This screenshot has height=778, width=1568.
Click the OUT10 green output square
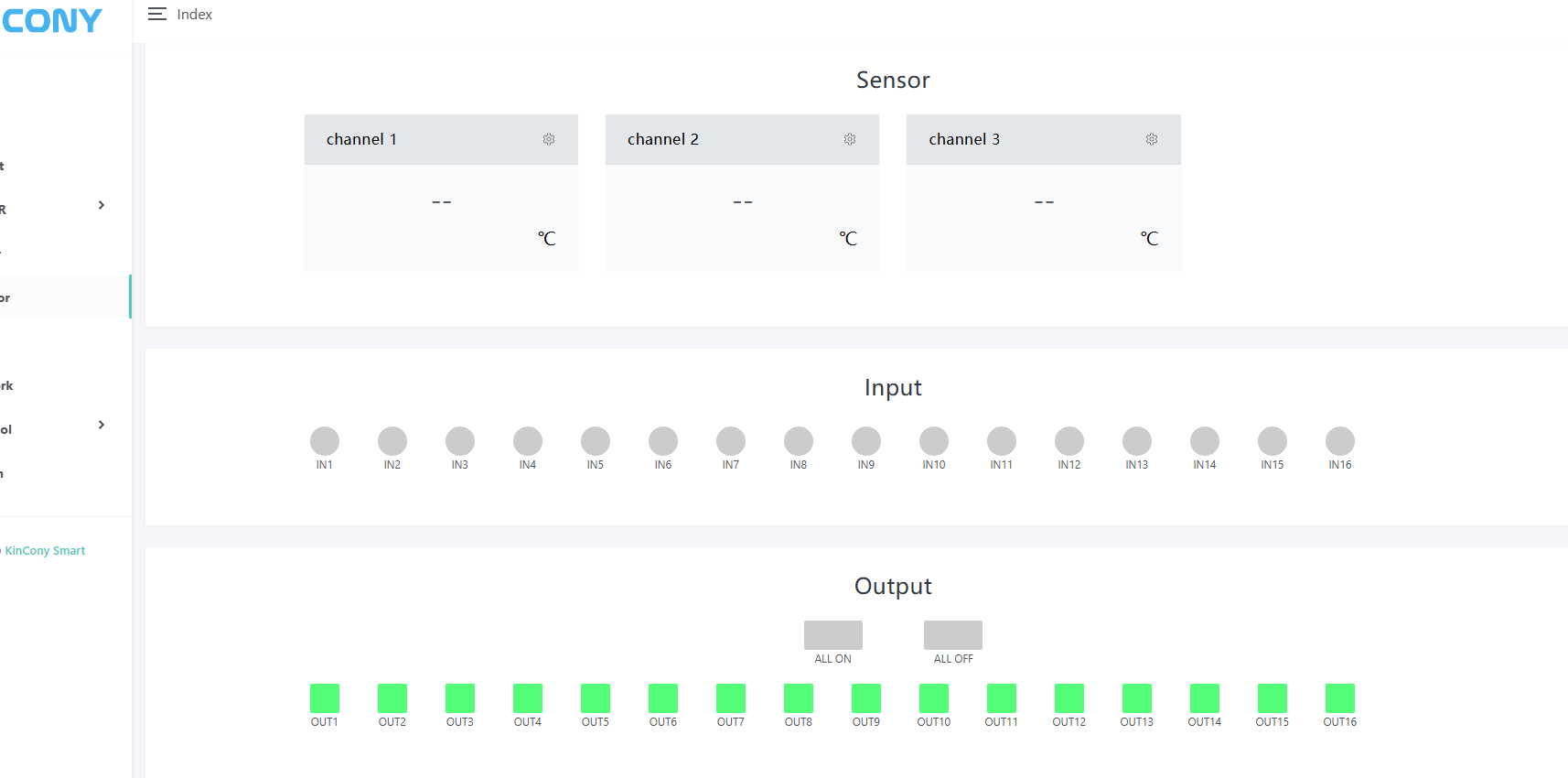pyautogui.click(x=934, y=698)
